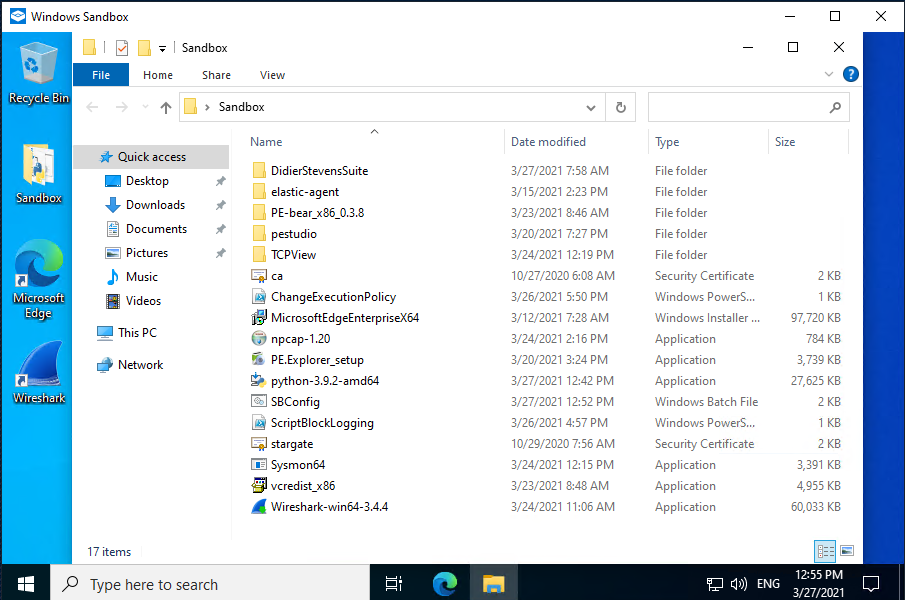Expand the ribbon with the chevron
Screen dimensions: 905x600
tap(829, 74)
